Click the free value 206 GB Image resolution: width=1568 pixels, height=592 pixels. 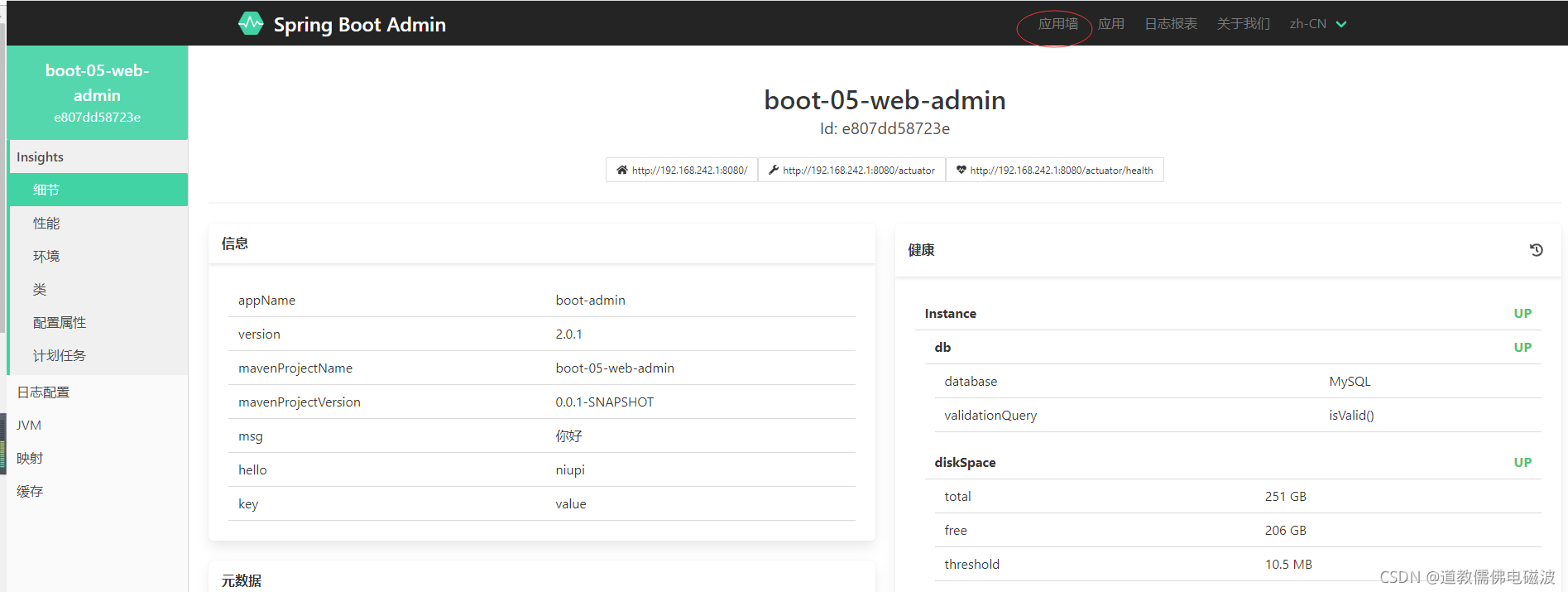tap(1285, 530)
